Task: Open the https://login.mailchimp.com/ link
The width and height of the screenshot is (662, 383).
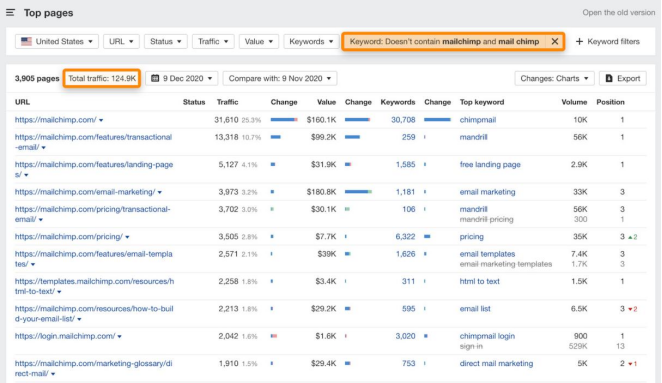Action: (65, 336)
